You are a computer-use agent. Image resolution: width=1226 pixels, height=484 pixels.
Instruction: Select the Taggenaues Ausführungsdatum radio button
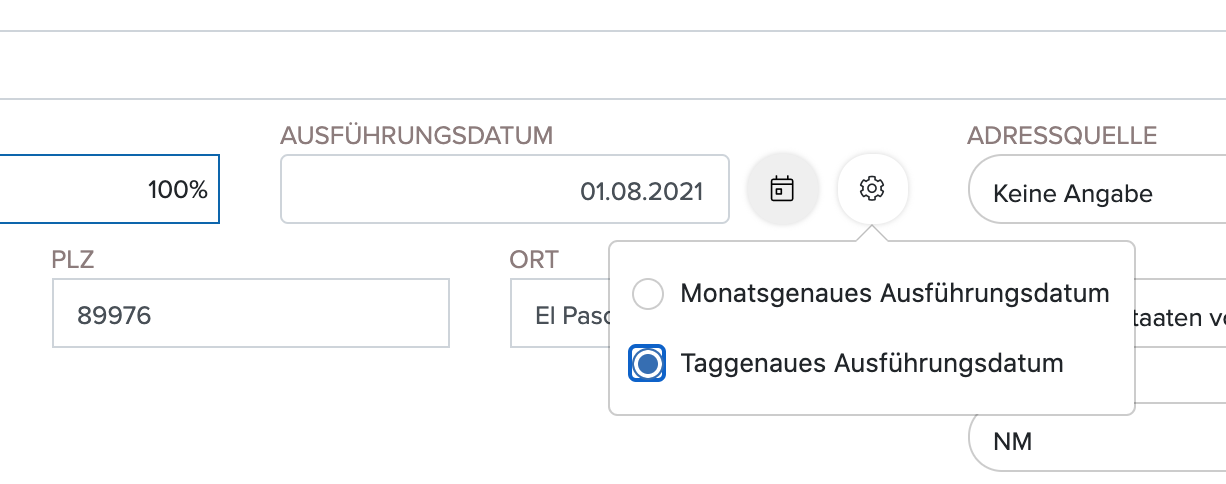[648, 363]
